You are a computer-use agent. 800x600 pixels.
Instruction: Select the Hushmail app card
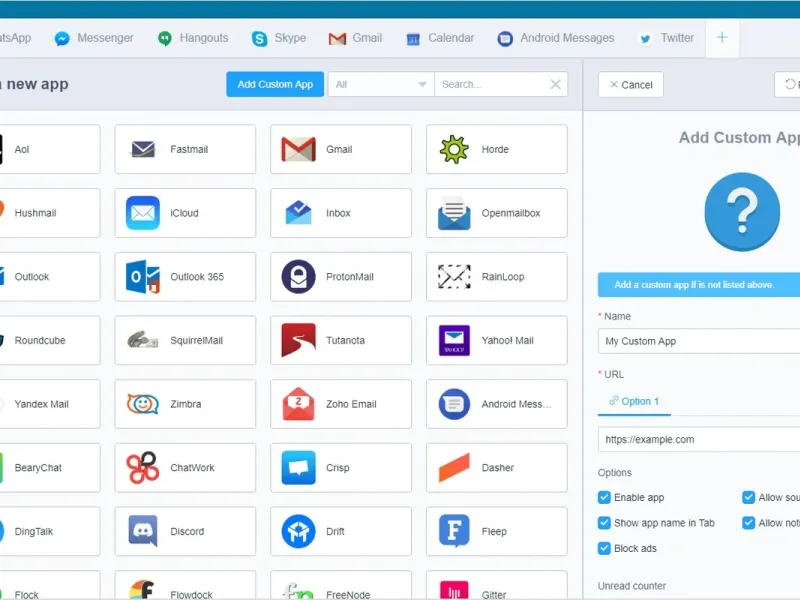[49, 213]
